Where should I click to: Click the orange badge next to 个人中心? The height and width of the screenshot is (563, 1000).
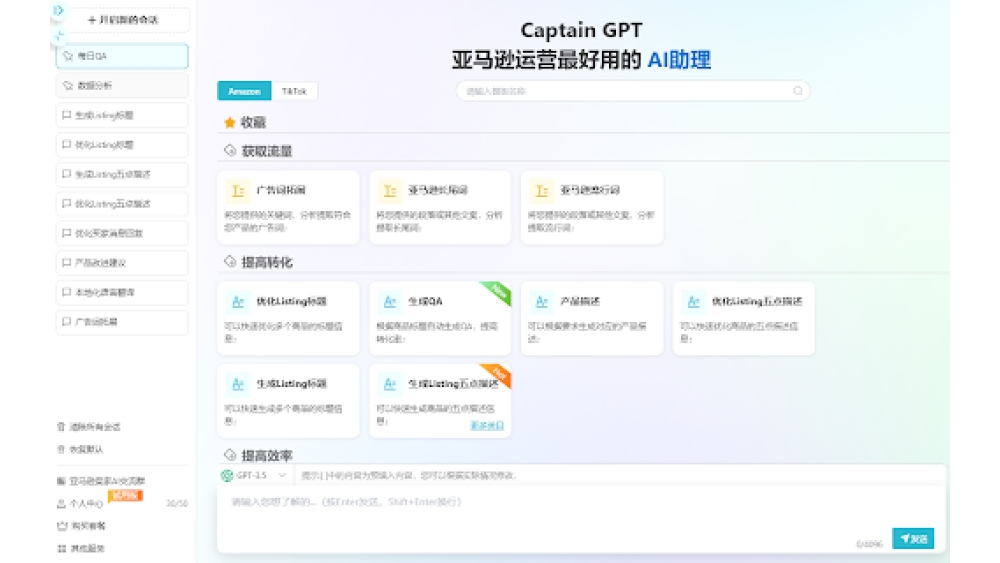[x=125, y=495]
